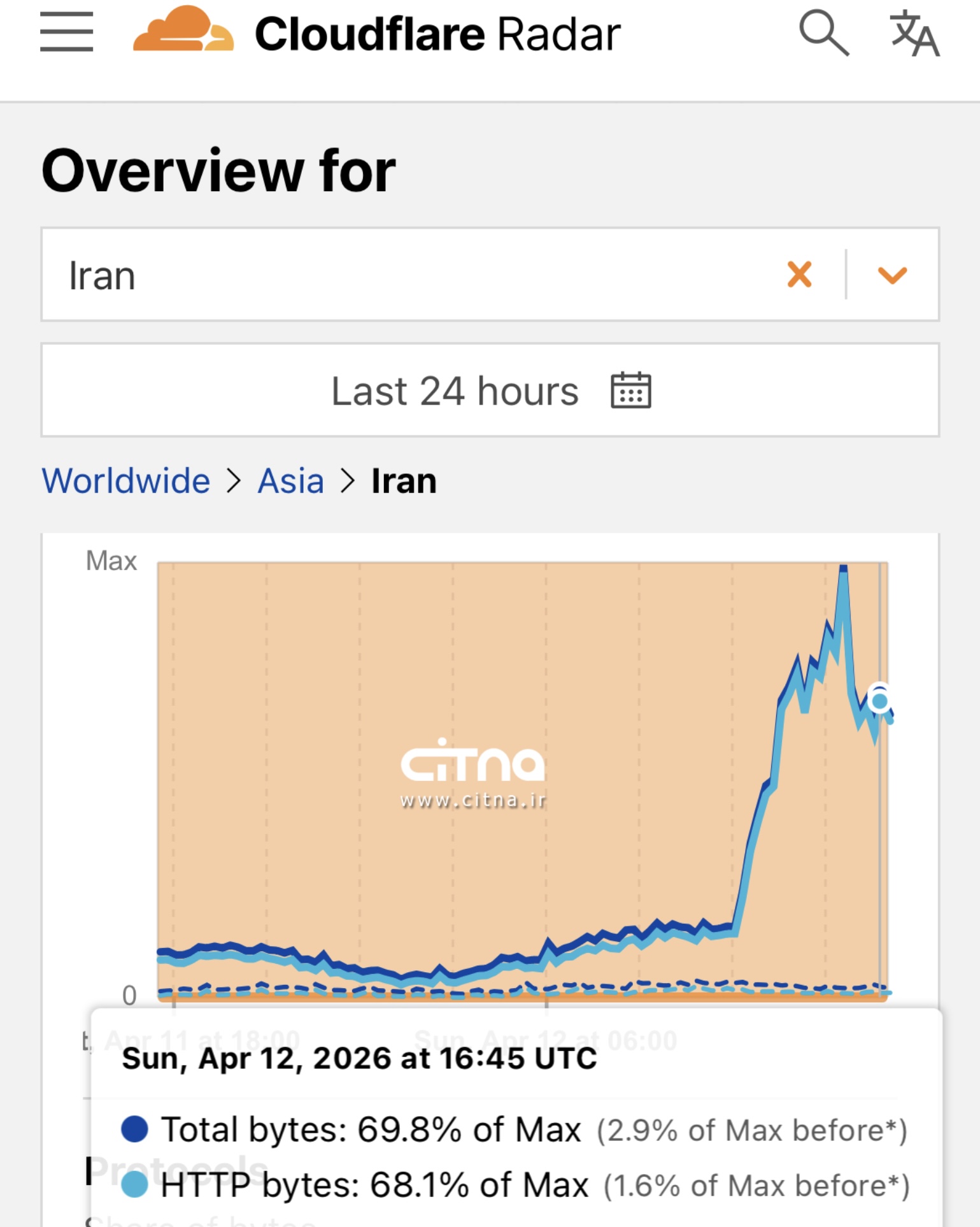This screenshot has width=980, height=1227.
Task: Click the chevron between Asia and Iran
Action: 347,481
